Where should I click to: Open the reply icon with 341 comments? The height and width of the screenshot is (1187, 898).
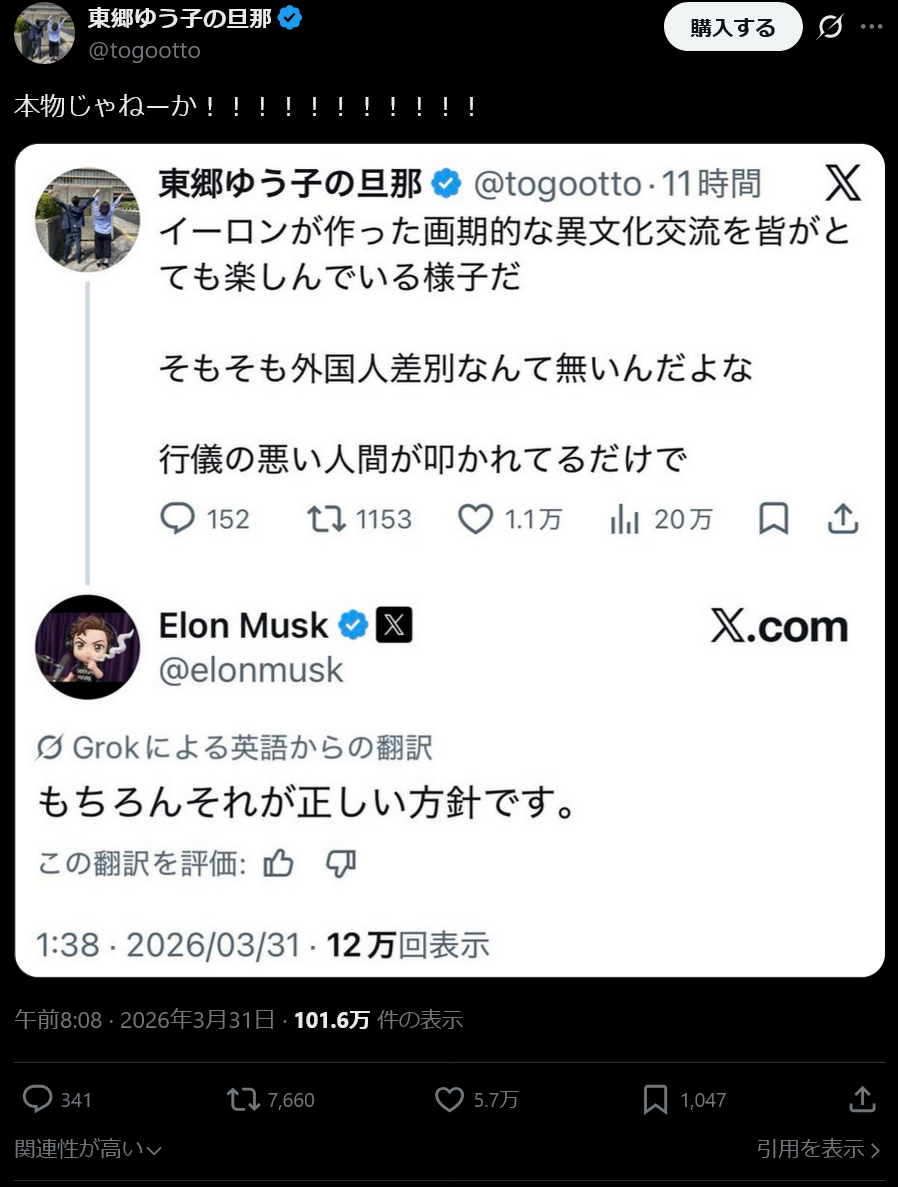(38, 1099)
